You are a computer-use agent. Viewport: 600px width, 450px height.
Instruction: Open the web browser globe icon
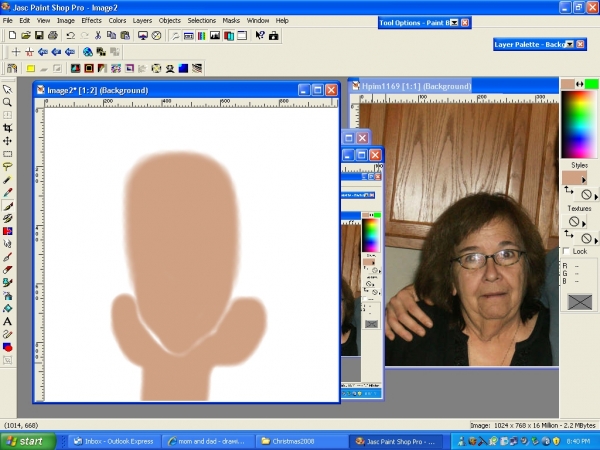point(88,52)
